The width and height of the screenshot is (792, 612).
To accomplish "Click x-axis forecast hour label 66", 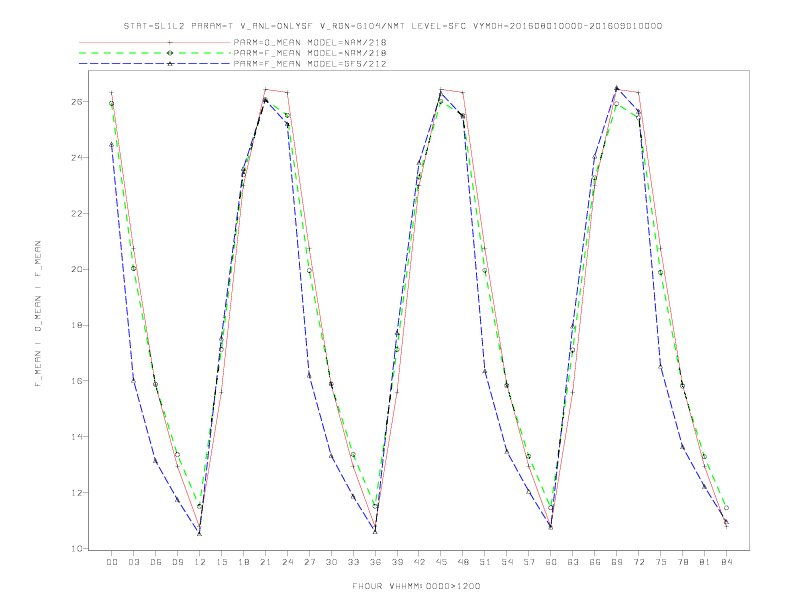I will tap(595, 562).
